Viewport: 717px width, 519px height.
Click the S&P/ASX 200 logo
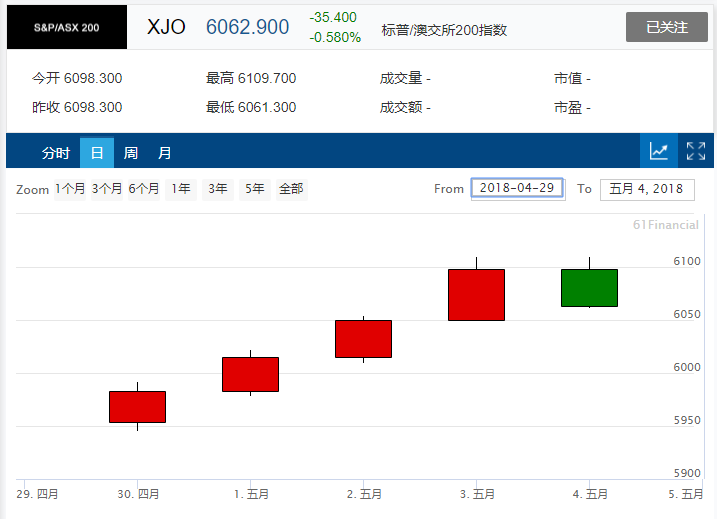[67, 27]
